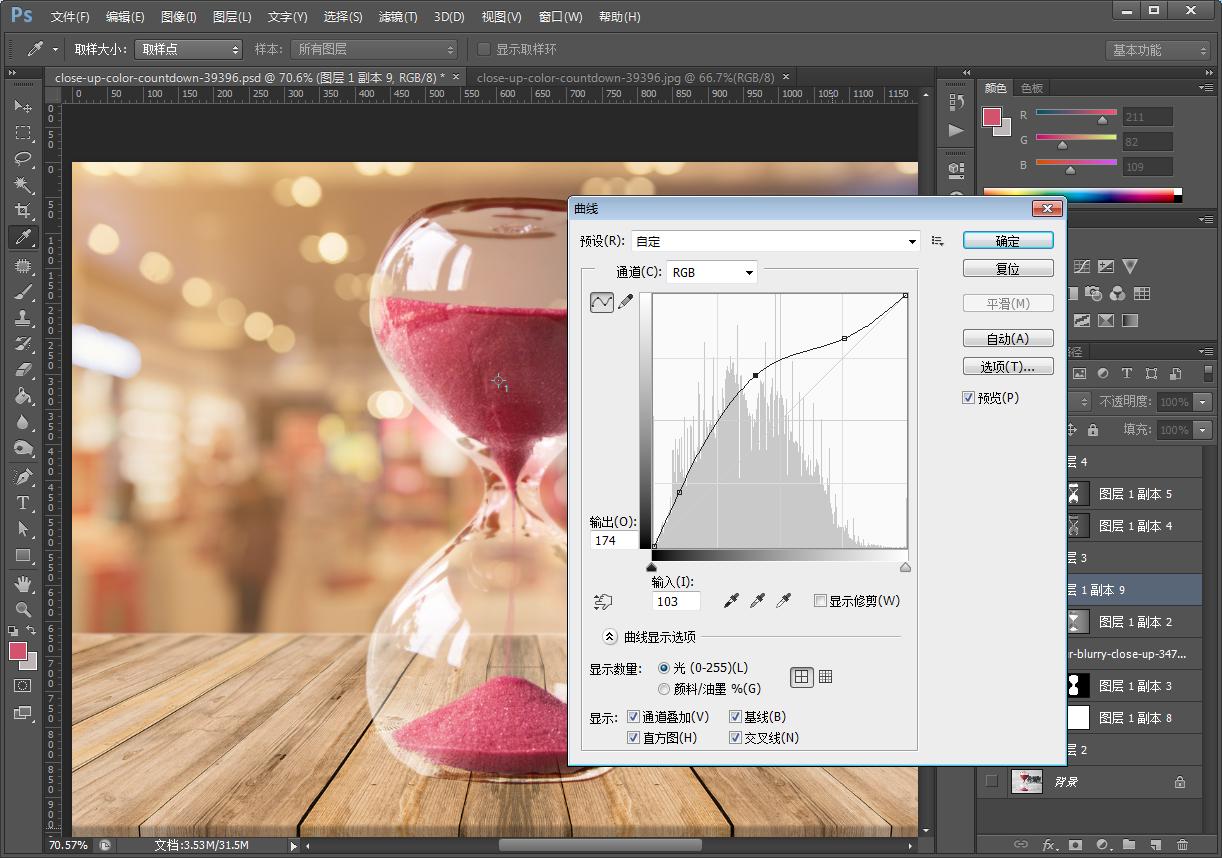The height and width of the screenshot is (858, 1222).
Task: Open the 滤镜(T) menu
Action: pyautogui.click(x=398, y=17)
